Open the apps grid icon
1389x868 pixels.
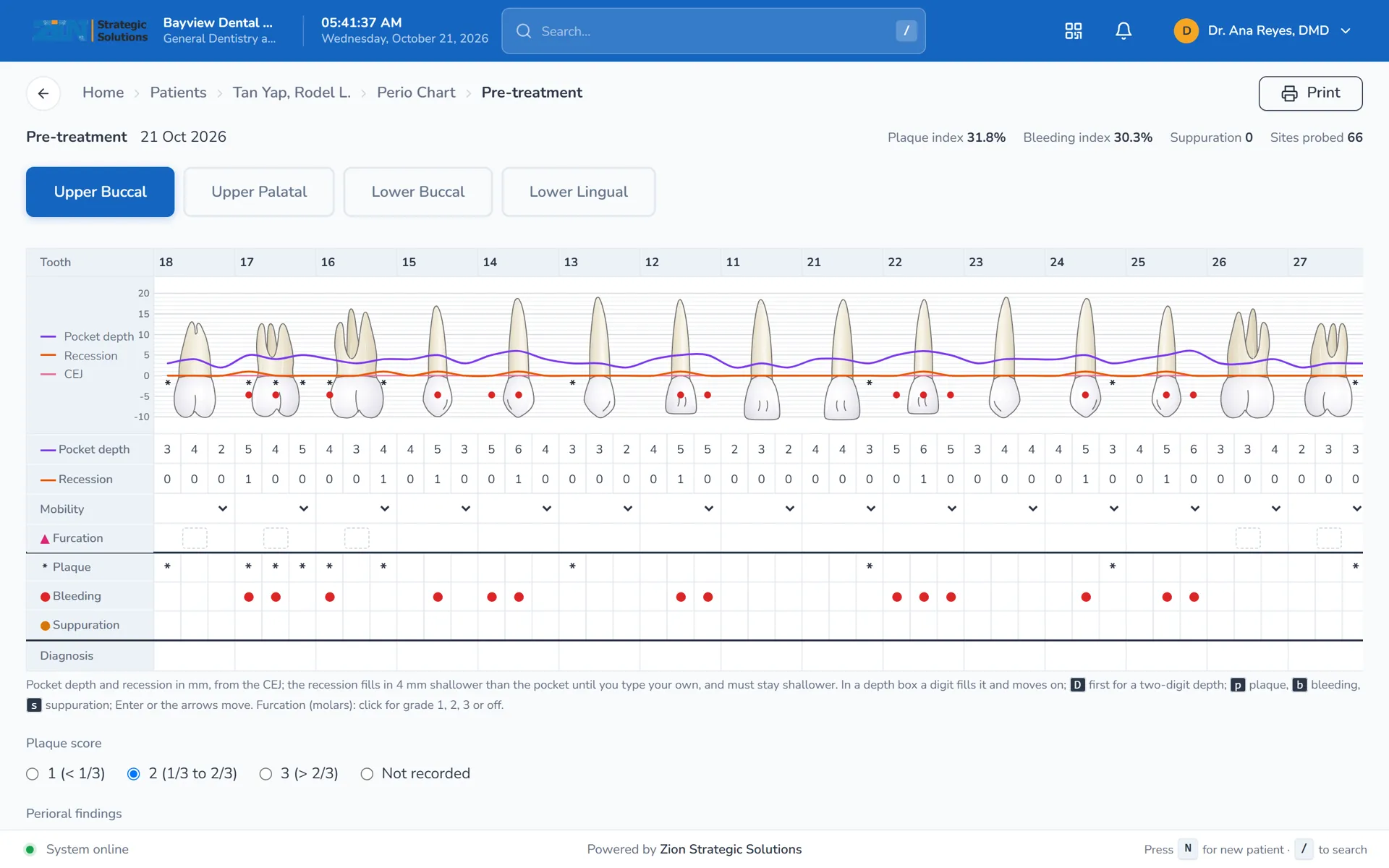point(1073,30)
